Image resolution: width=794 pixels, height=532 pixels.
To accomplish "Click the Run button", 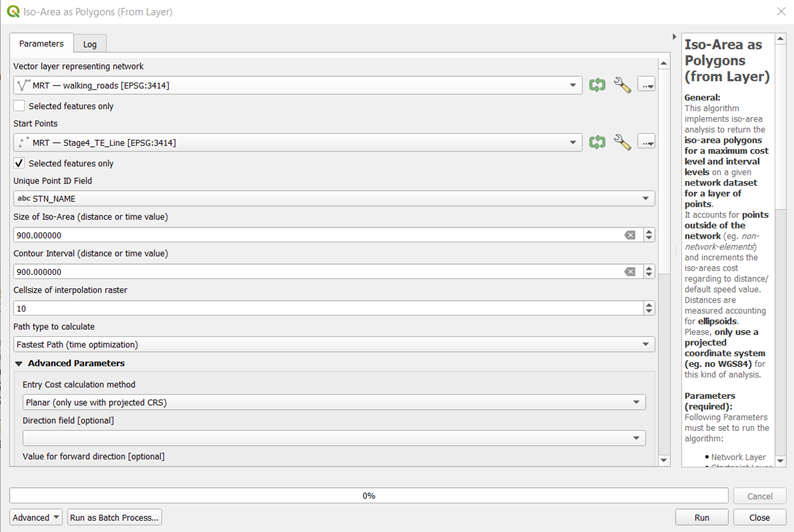I will click(701, 517).
